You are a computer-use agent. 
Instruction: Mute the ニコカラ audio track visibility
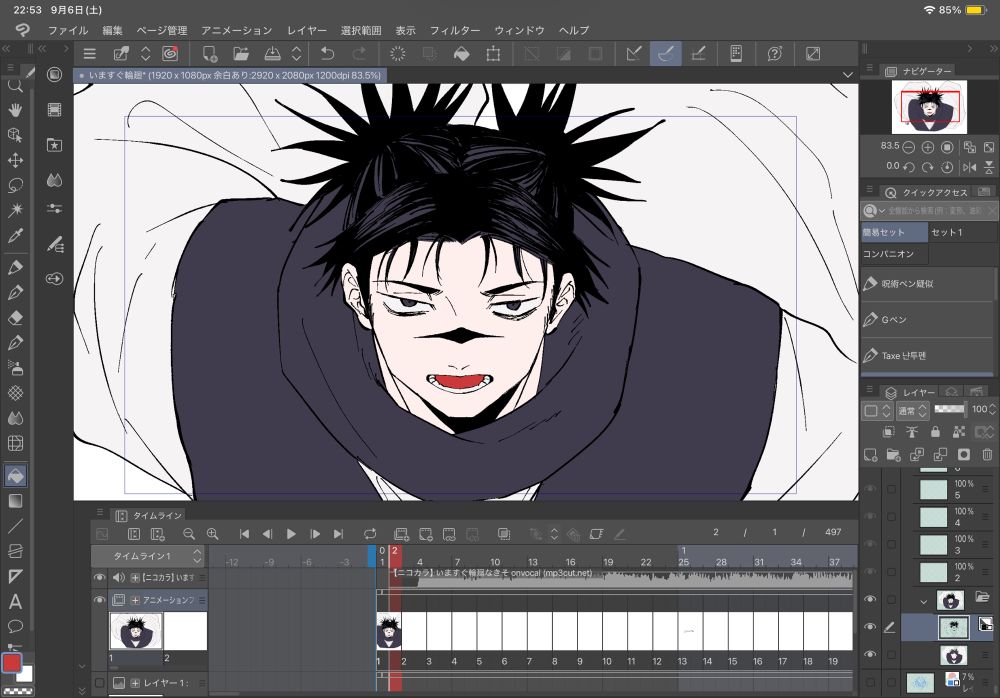[99, 577]
